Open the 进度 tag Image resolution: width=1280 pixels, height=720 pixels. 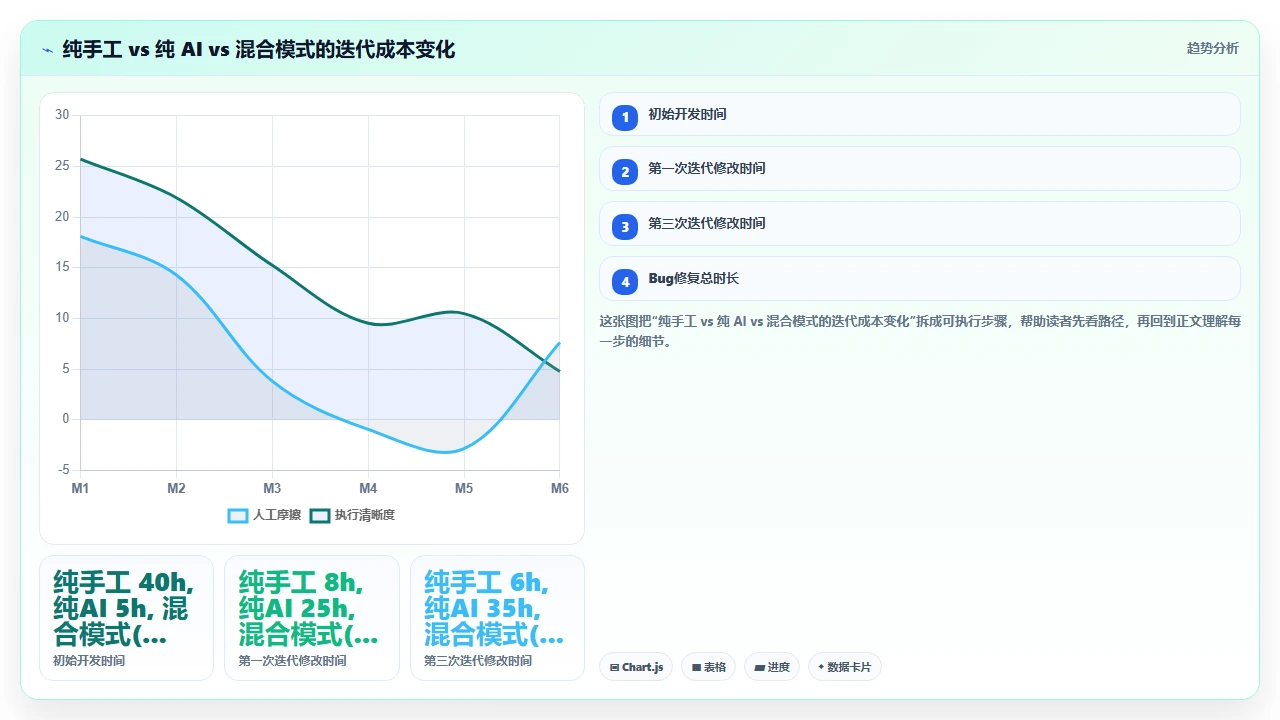point(771,667)
